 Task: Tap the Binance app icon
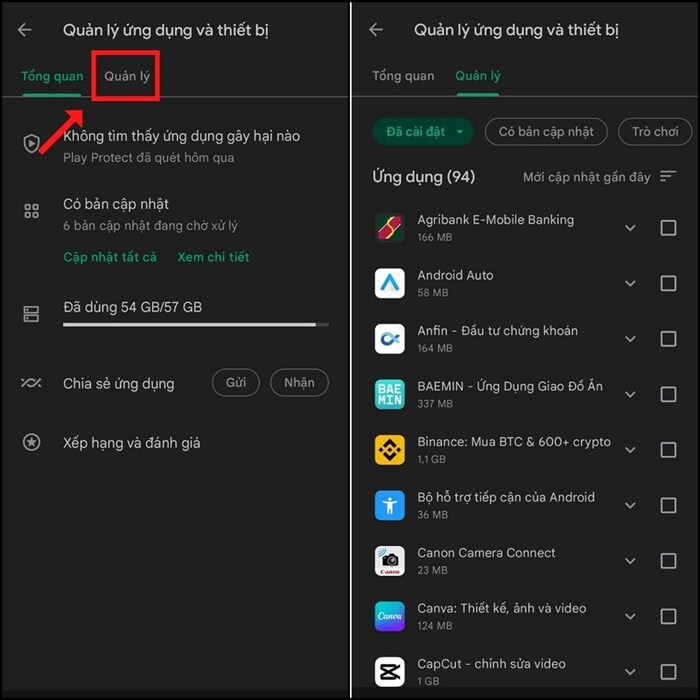(x=389, y=450)
